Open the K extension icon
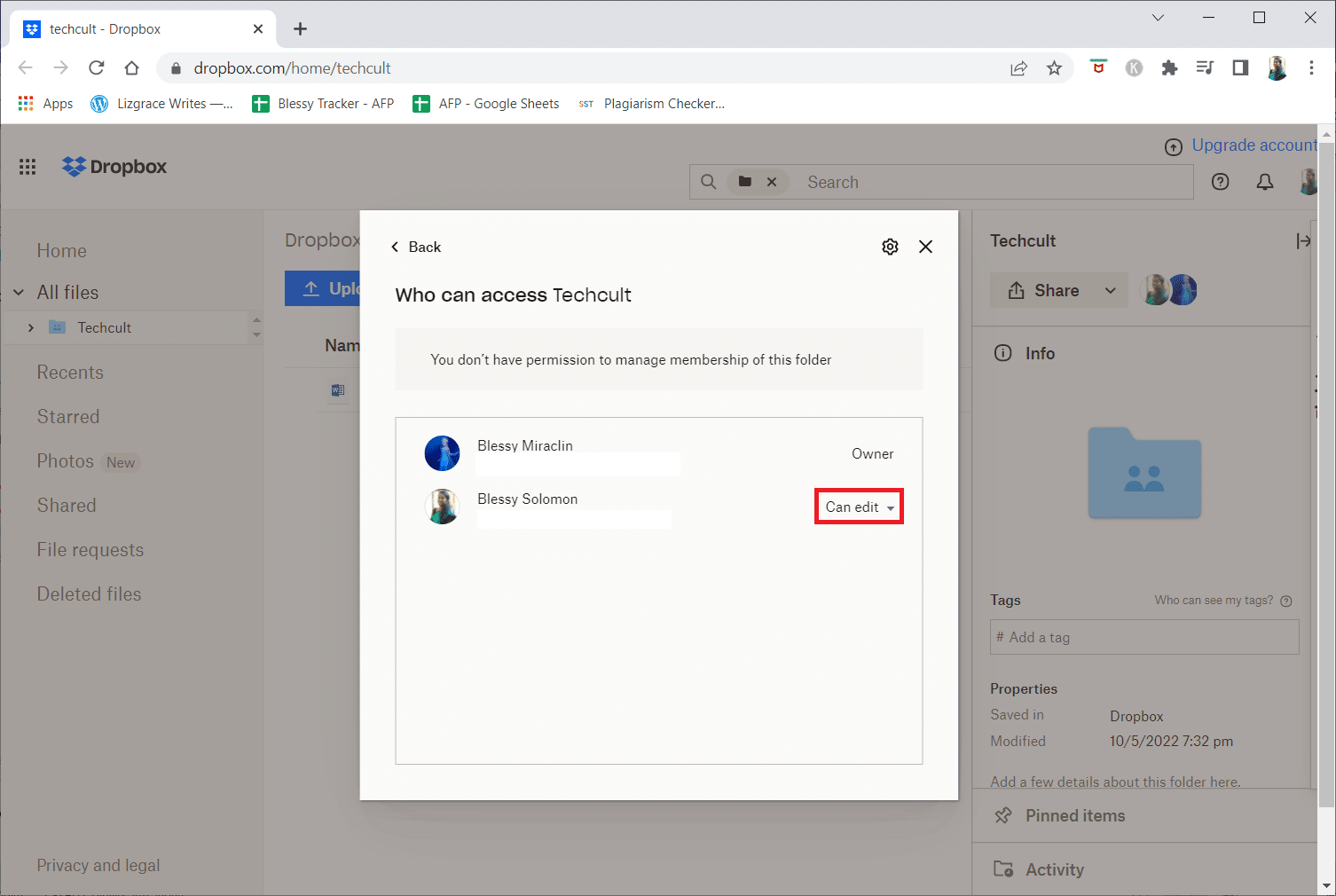The image size is (1336, 896). pos(1134,67)
